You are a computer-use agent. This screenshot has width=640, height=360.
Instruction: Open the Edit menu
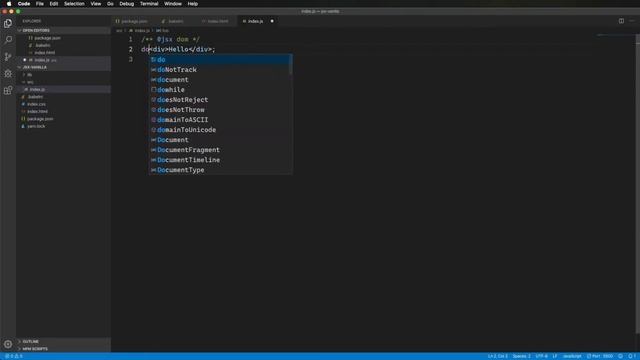[x=53, y=4]
